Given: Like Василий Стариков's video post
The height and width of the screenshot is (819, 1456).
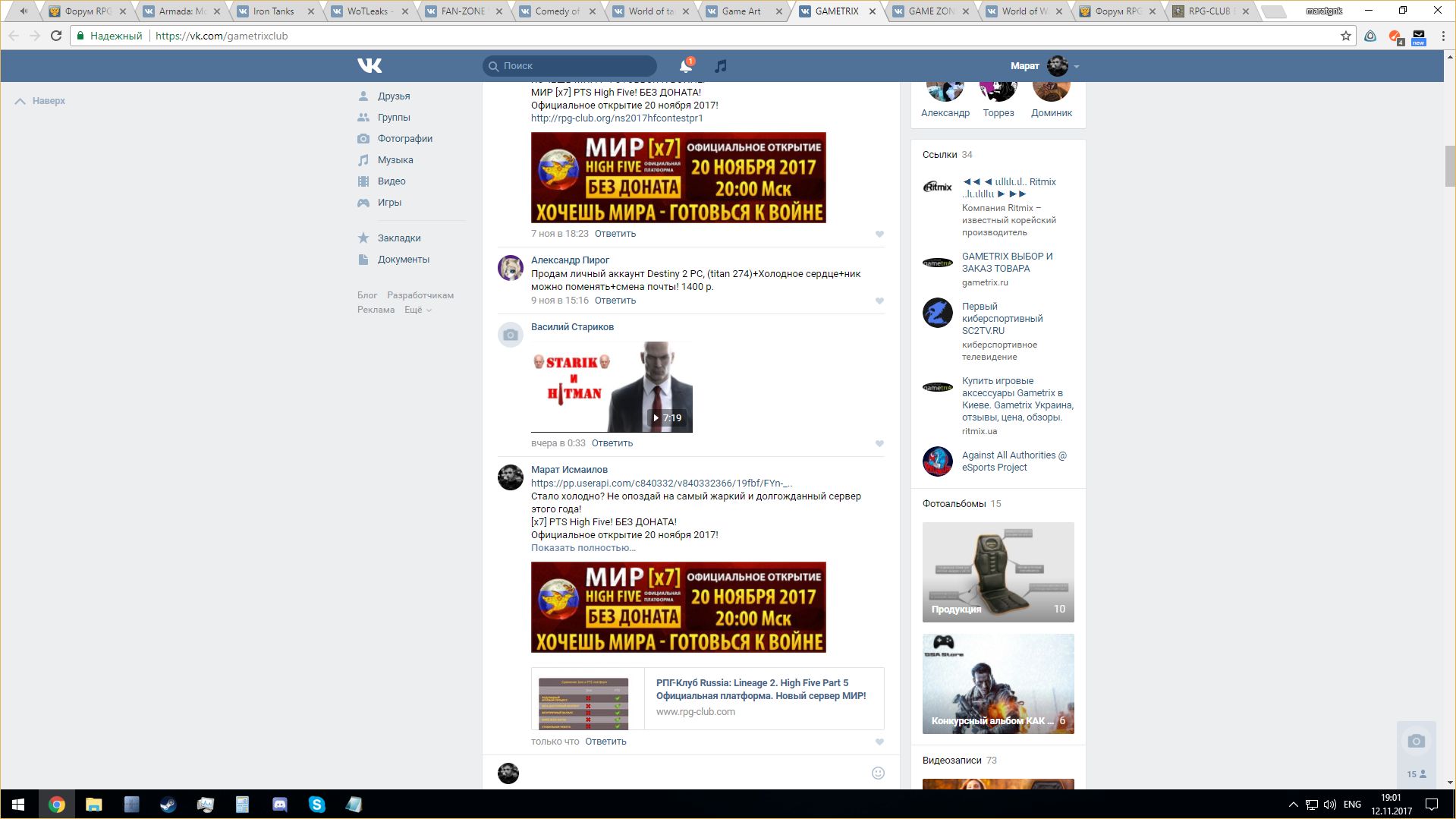Looking at the screenshot, I should (879, 443).
